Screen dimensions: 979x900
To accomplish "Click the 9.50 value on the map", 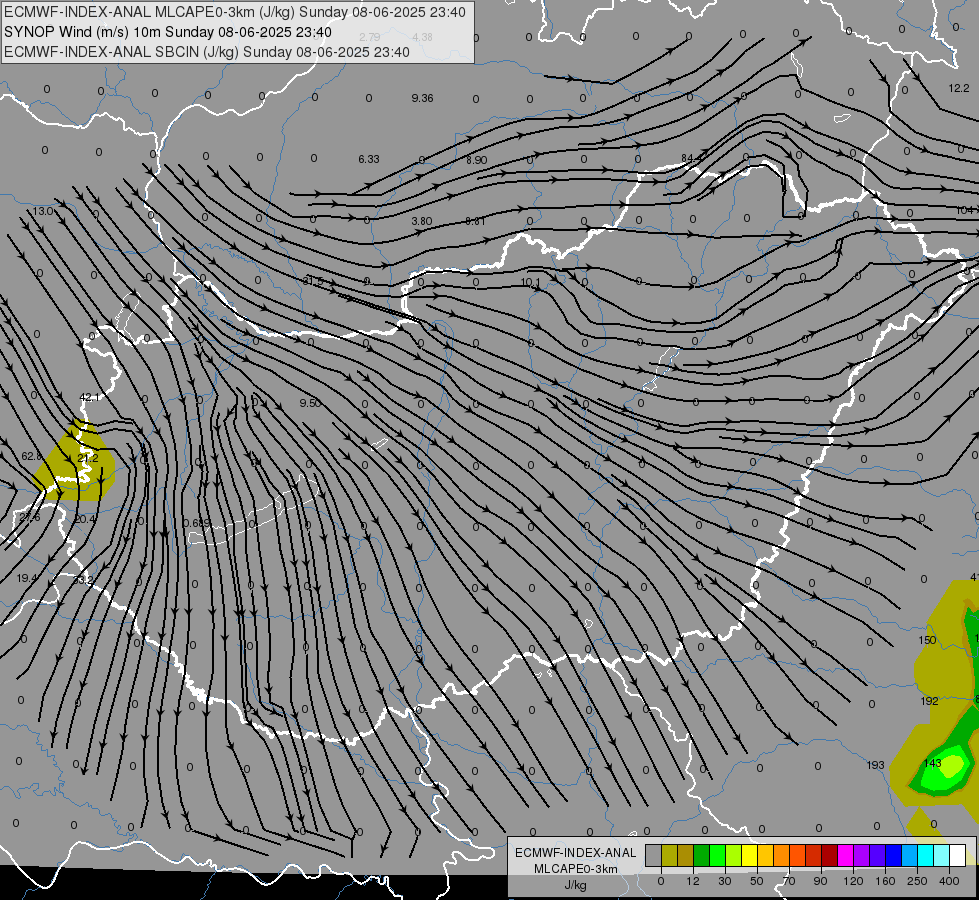I will [x=310, y=403].
